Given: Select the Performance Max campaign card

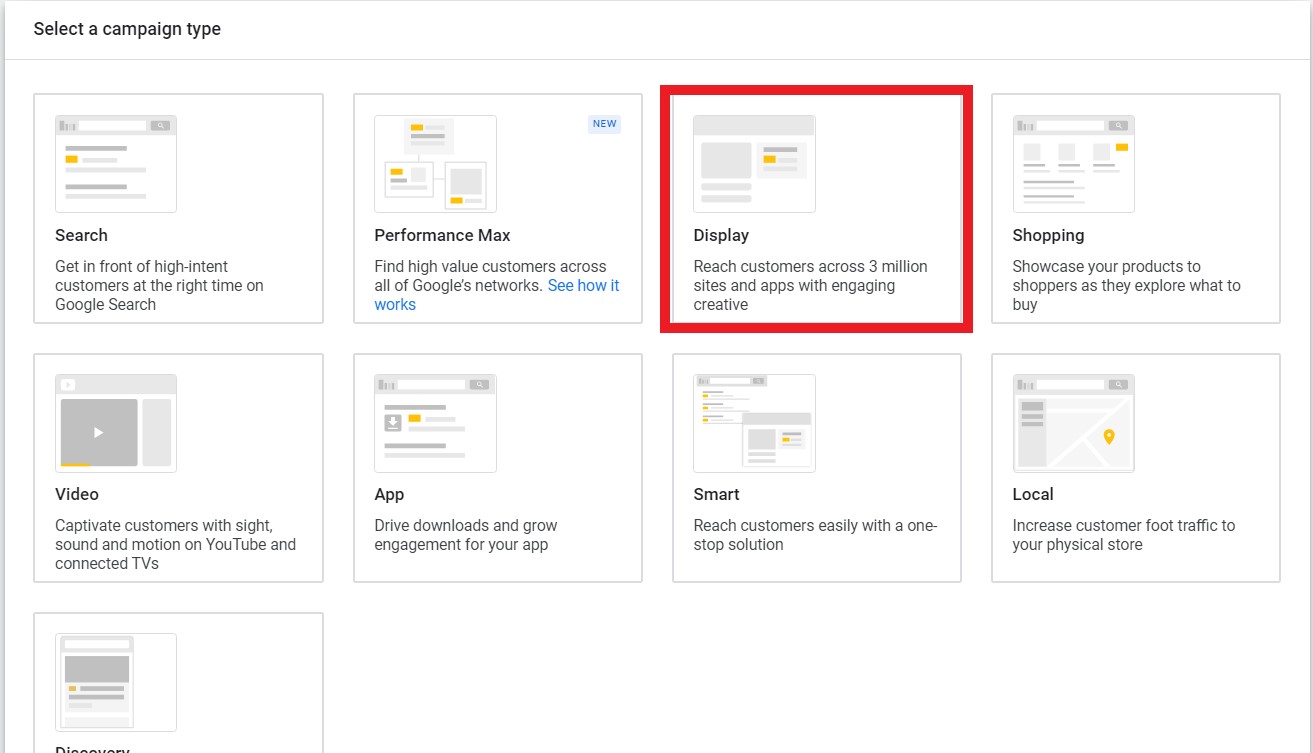Looking at the screenshot, I should pos(497,208).
